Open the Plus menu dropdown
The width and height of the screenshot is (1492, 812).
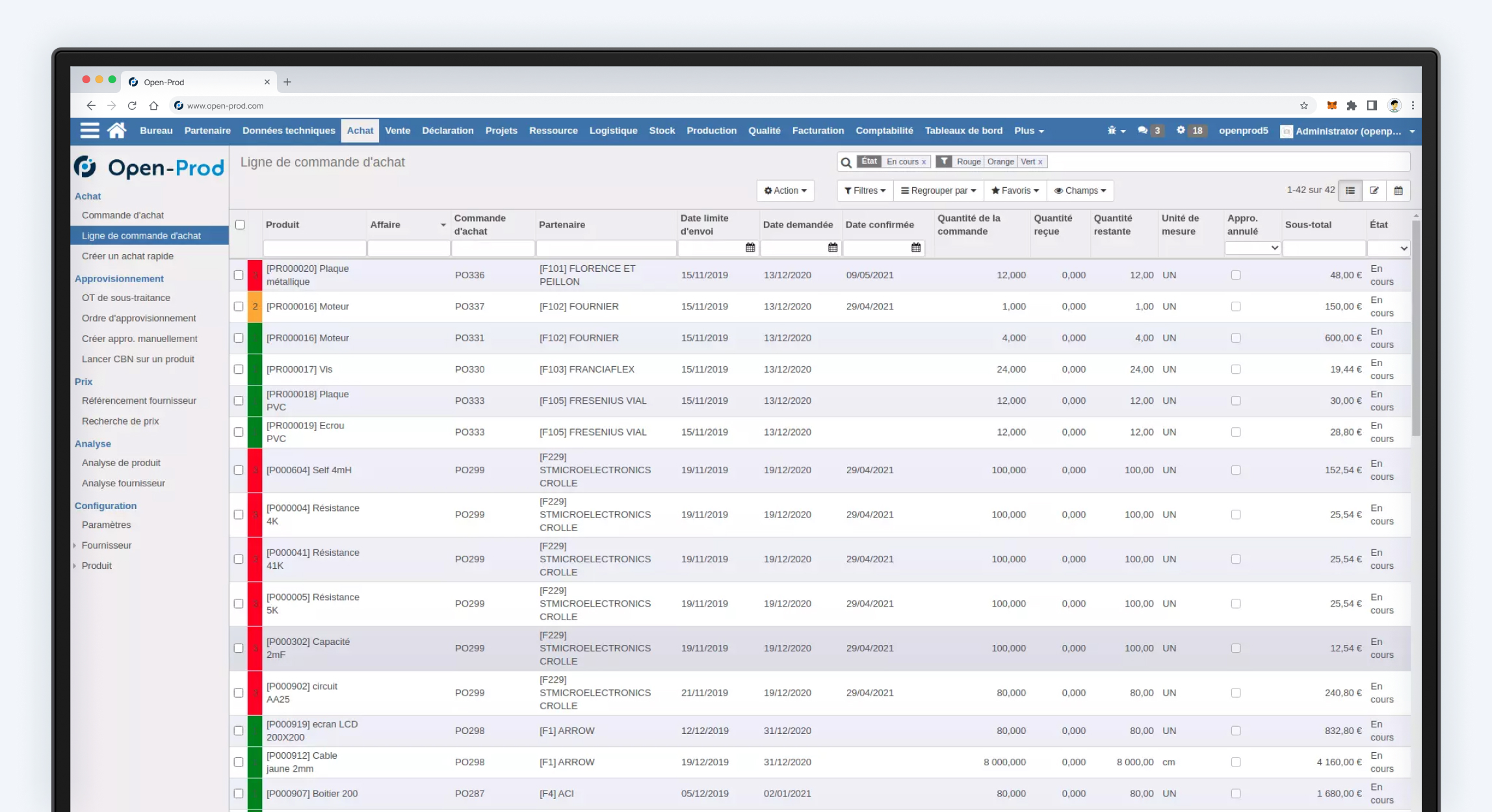[1029, 131]
